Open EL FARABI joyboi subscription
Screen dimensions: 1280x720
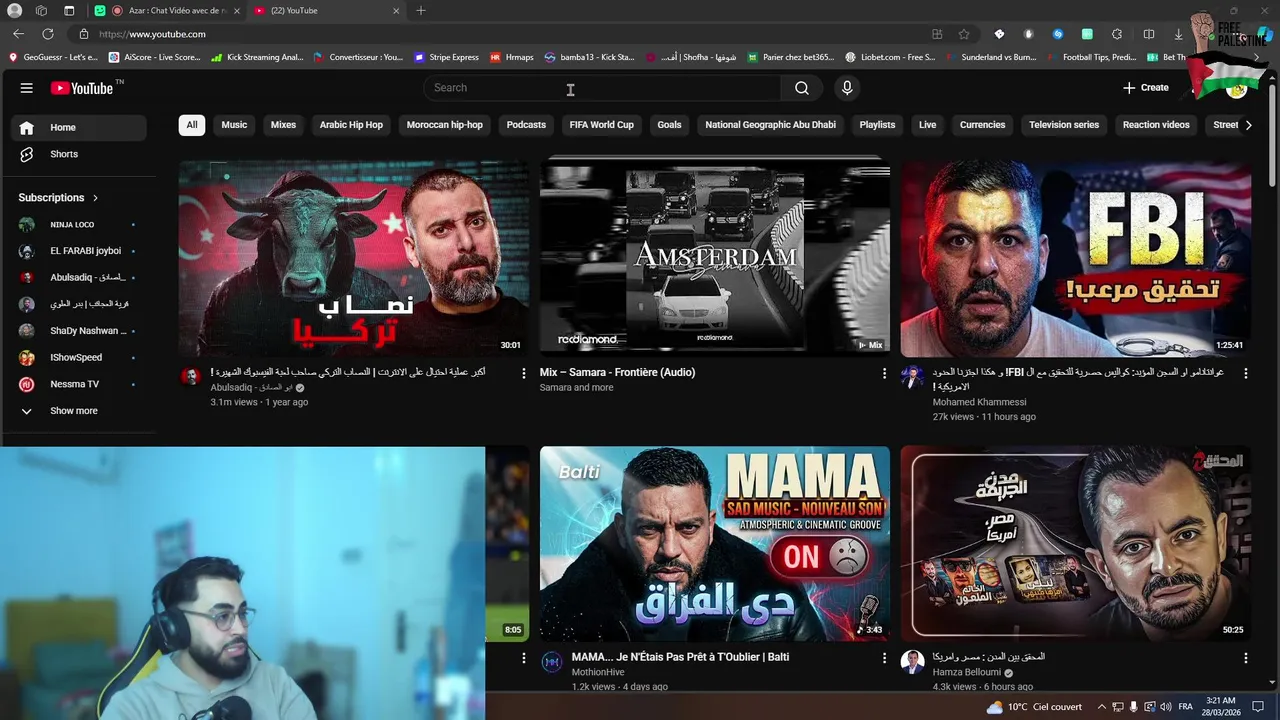(79, 251)
